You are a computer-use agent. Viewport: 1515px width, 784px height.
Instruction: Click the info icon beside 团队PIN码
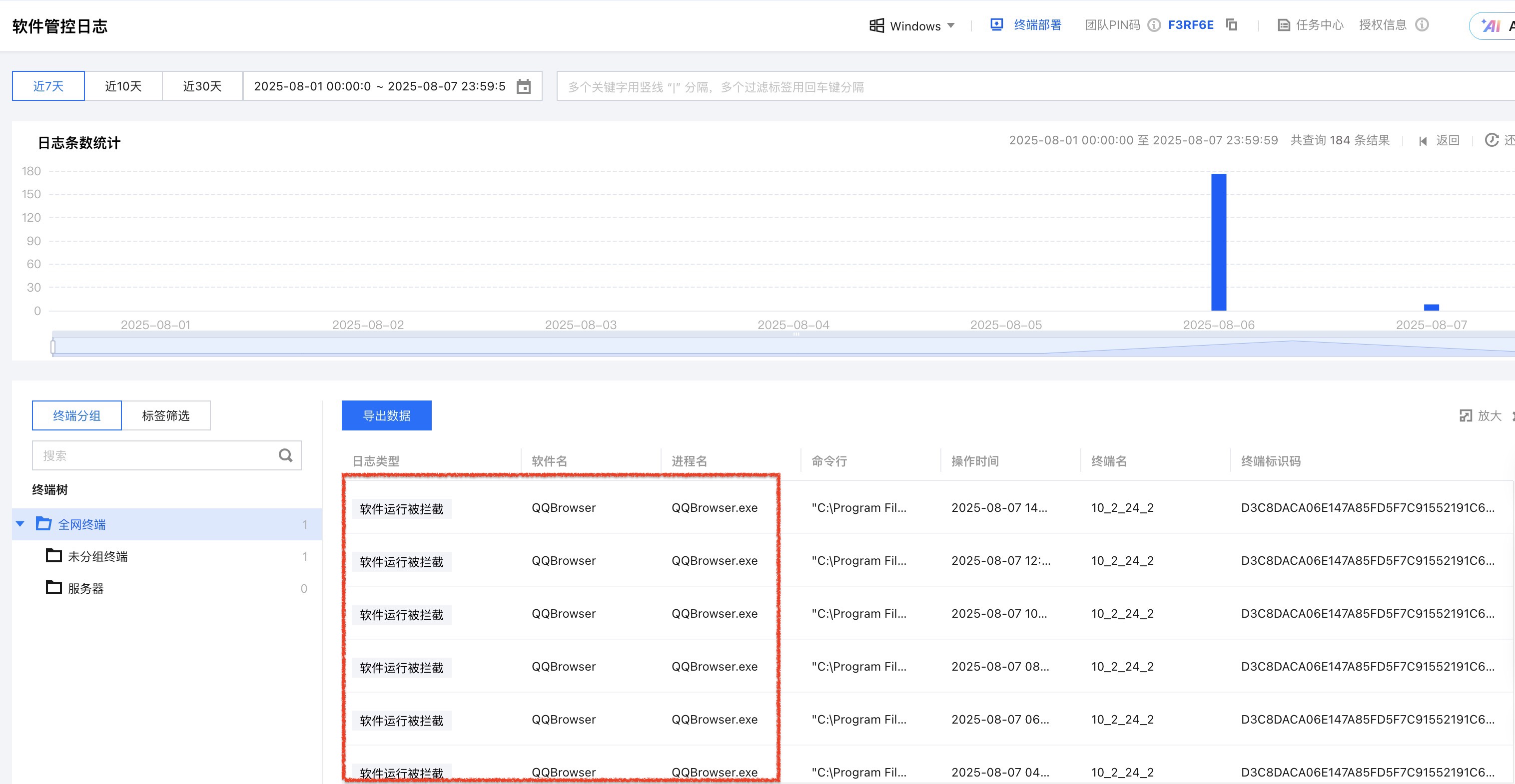[x=1154, y=24]
